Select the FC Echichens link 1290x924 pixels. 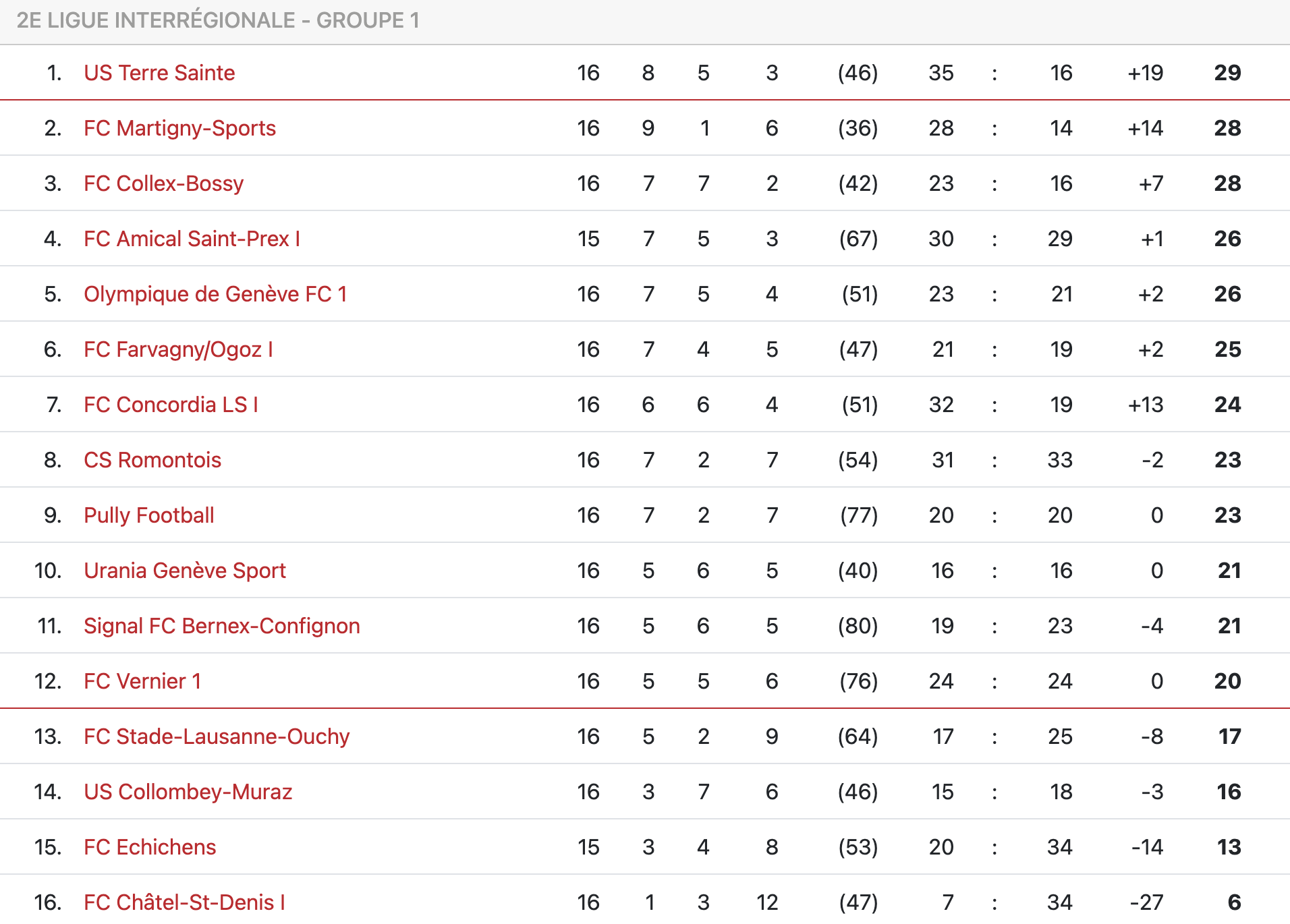(150, 847)
